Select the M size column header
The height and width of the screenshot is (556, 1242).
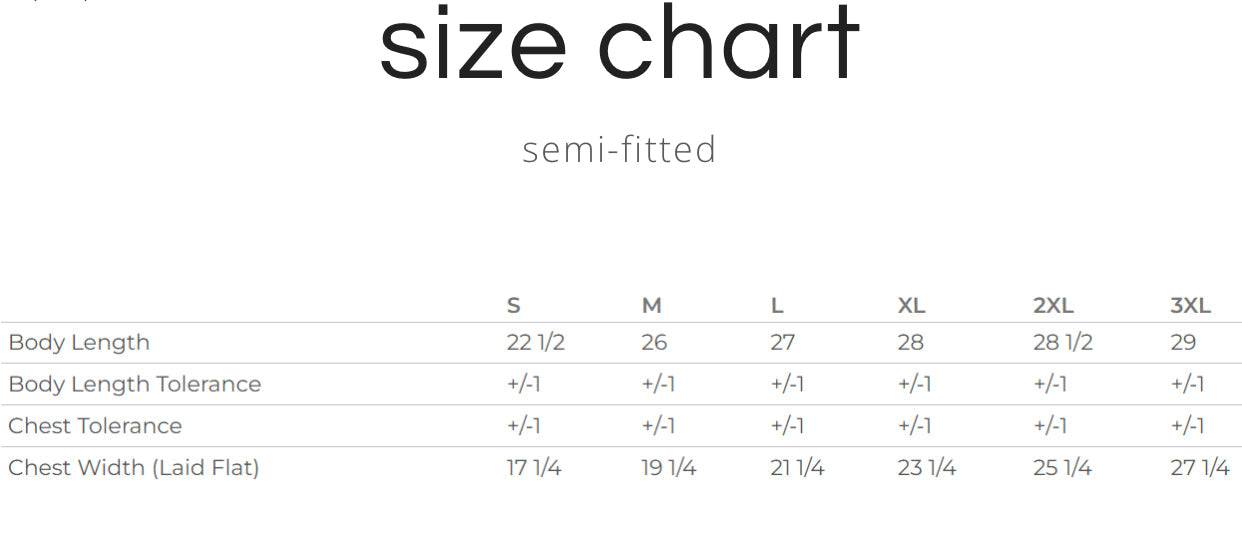(x=652, y=306)
